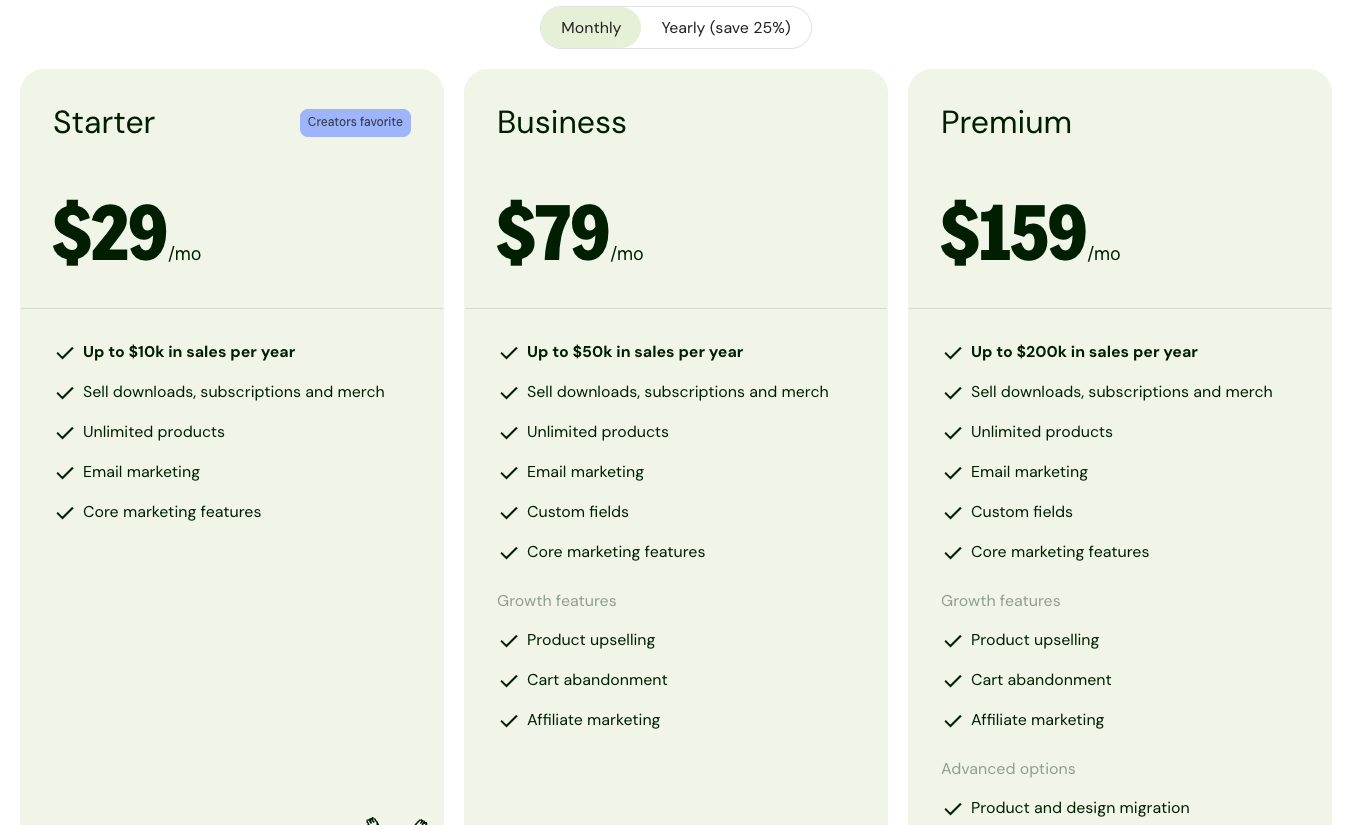Expand Advanced options in the Premium plan
The image size is (1353, 825).
1008,769
